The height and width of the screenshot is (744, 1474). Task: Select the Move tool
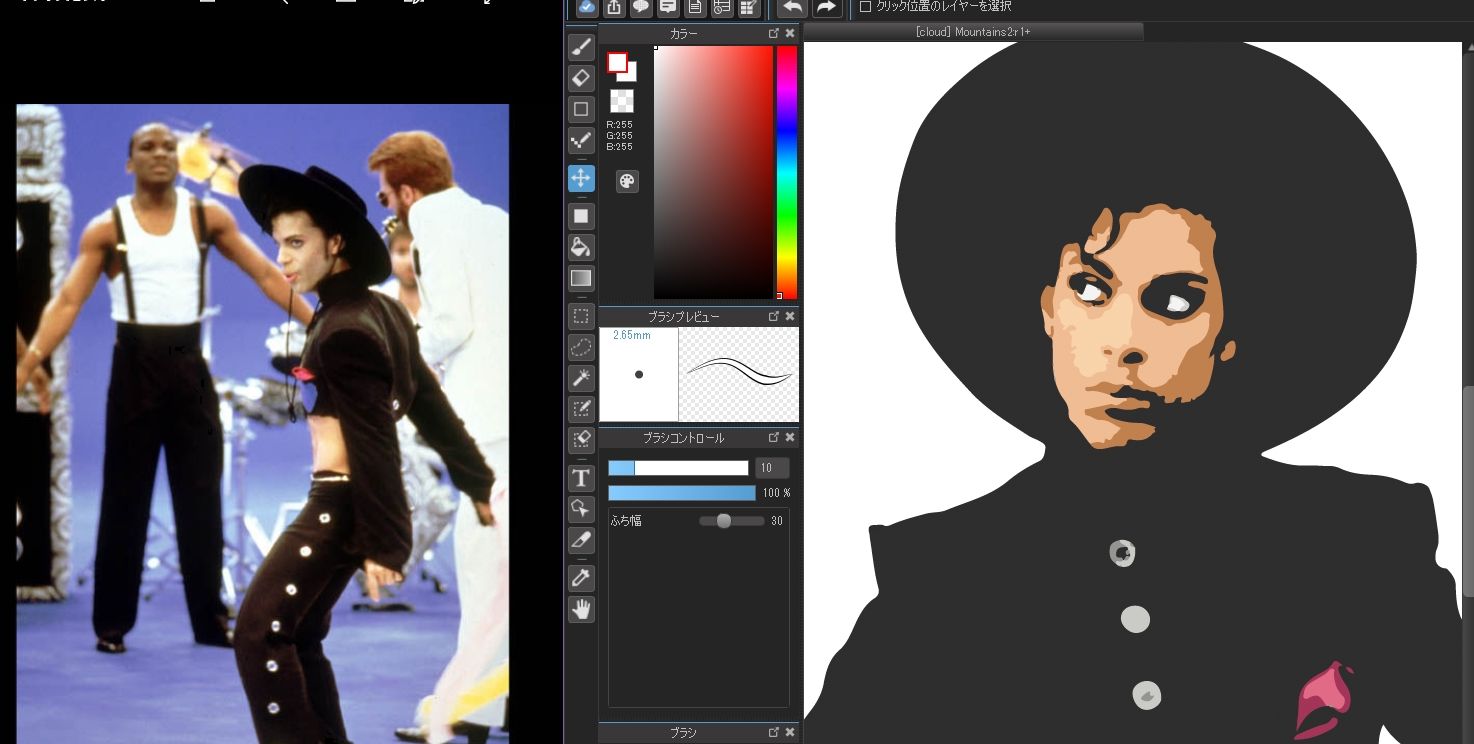click(581, 178)
